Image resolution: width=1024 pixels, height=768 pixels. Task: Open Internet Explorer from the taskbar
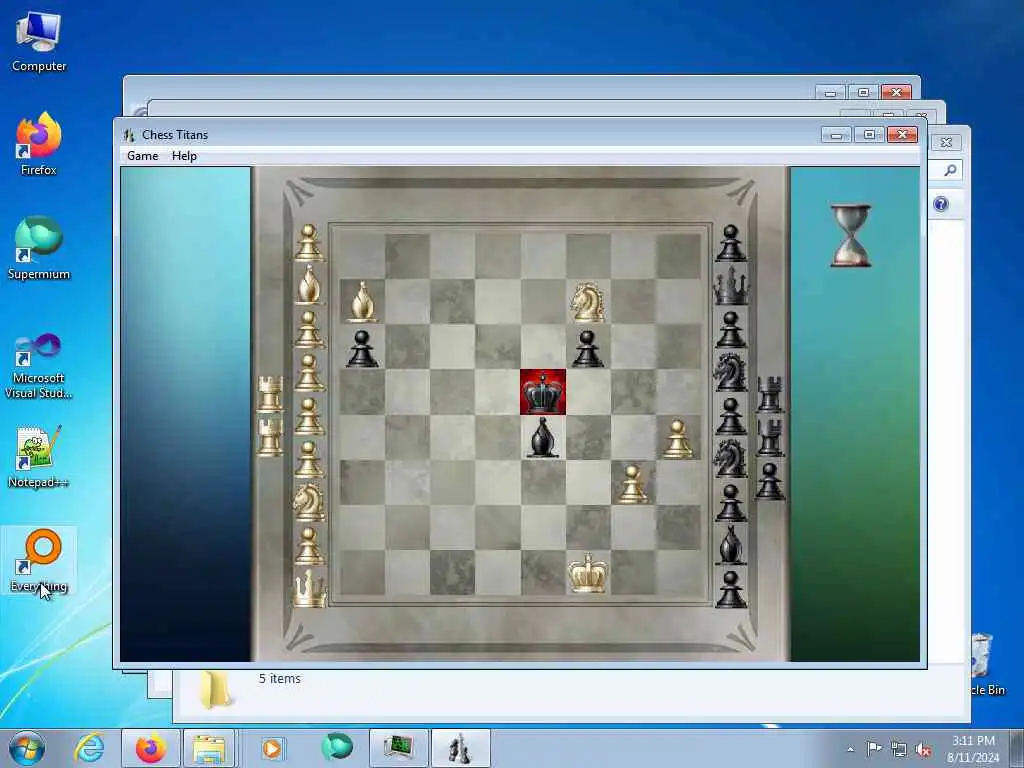pos(89,748)
